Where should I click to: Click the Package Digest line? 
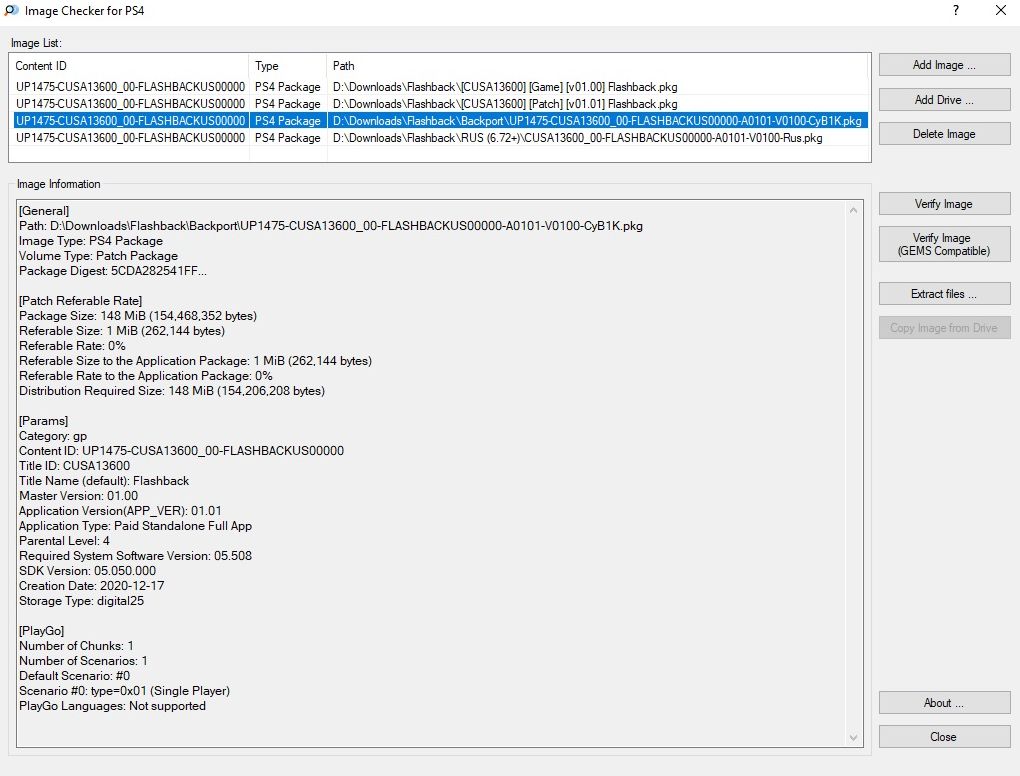click(x=113, y=271)
